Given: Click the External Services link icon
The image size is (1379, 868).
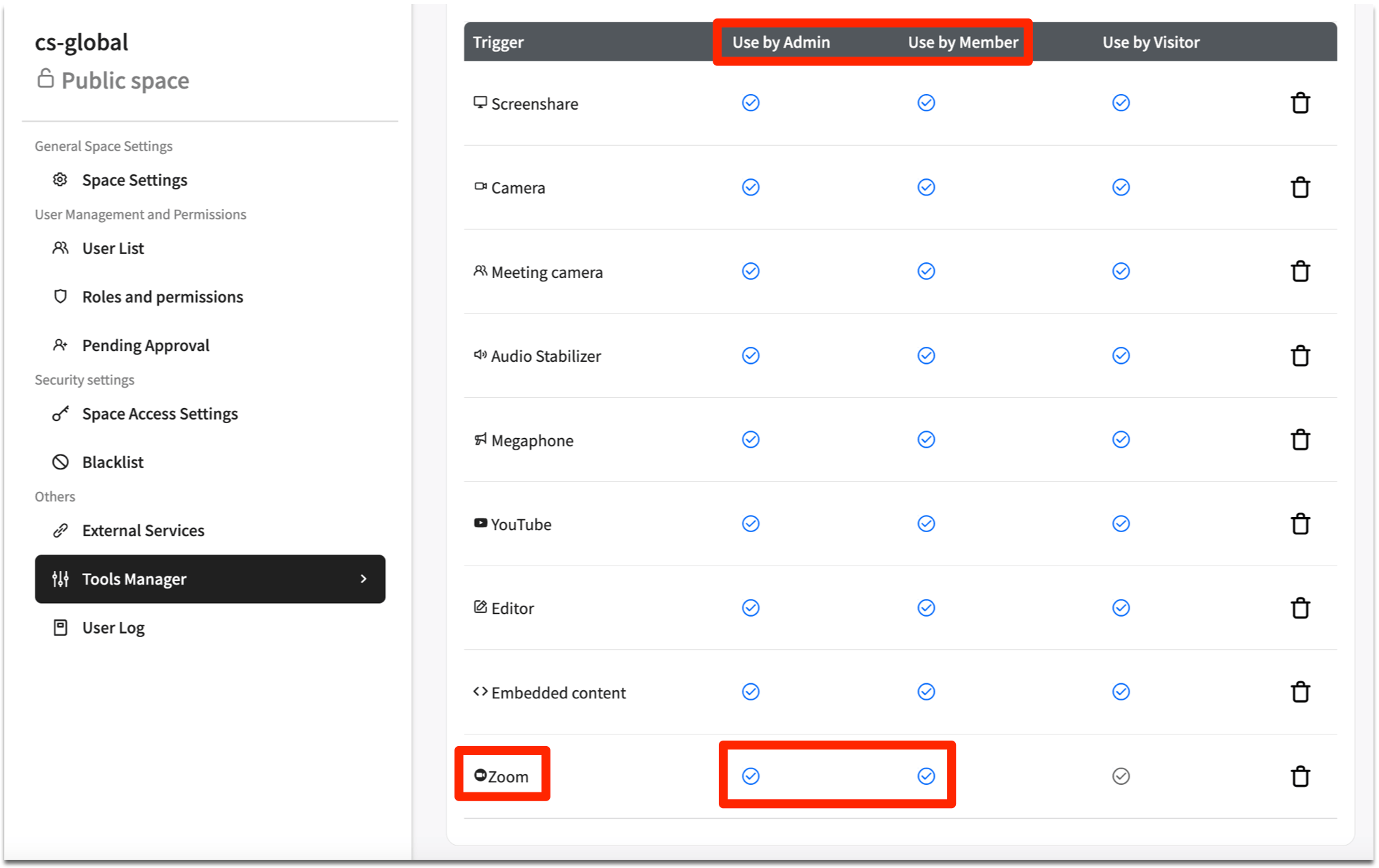Looking at the screenshot, I should click(x=61, y=530).
